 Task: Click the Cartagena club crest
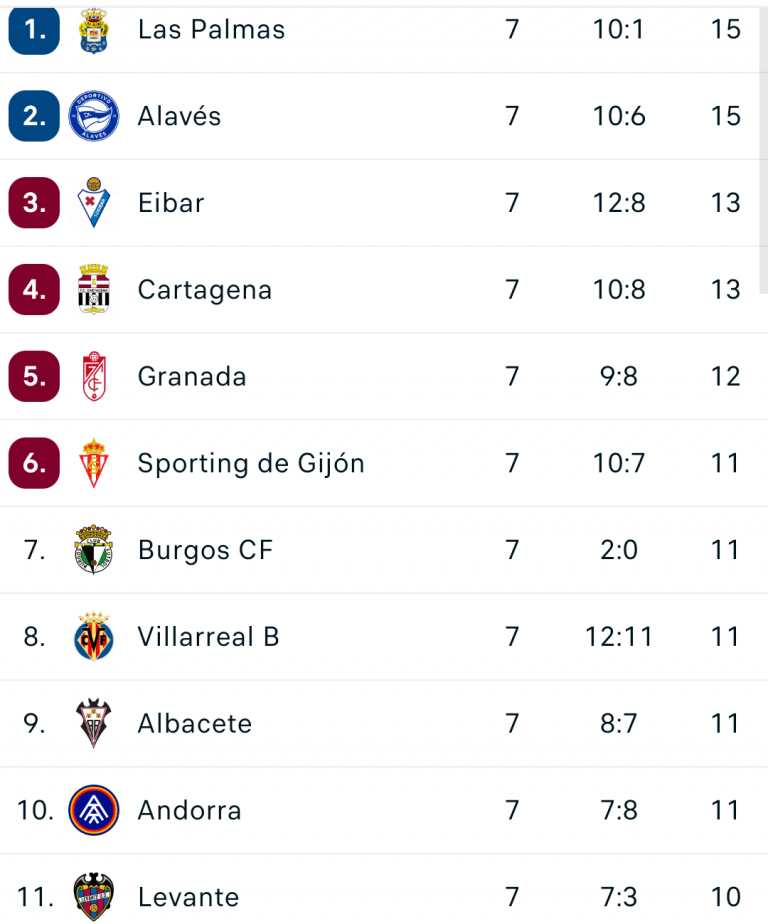point(94,290)
